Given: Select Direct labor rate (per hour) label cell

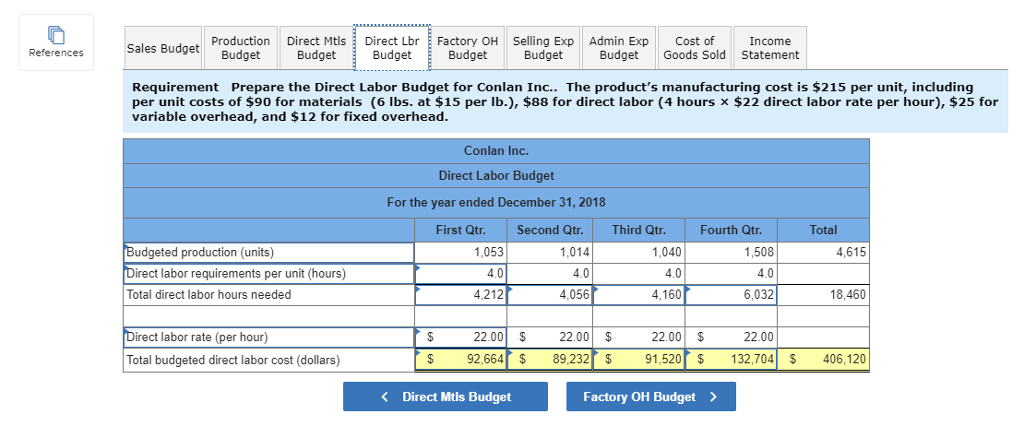Looking at the screenshot, I should [x=268, y=337].
